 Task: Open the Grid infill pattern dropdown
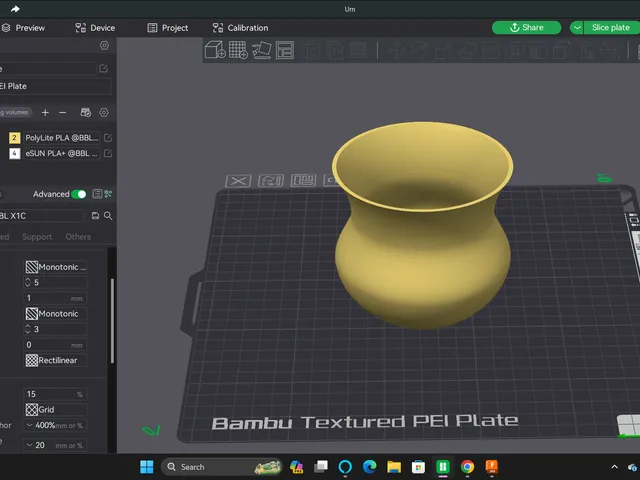coord(56,409)
